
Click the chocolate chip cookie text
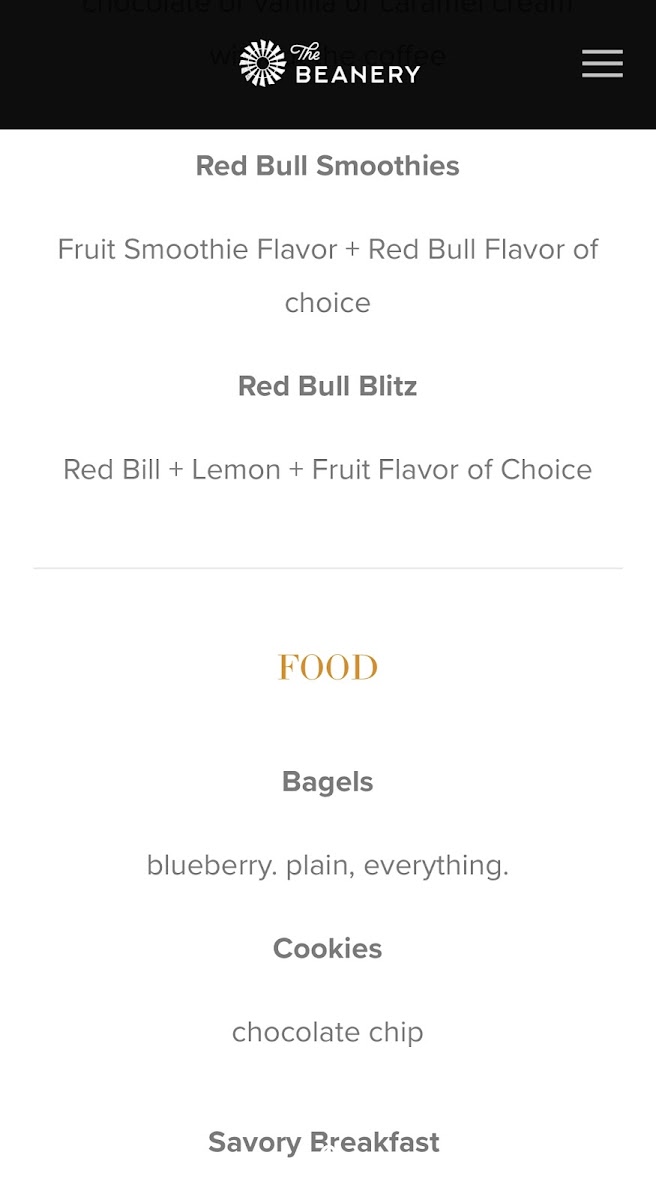[x=328, y=1032]
